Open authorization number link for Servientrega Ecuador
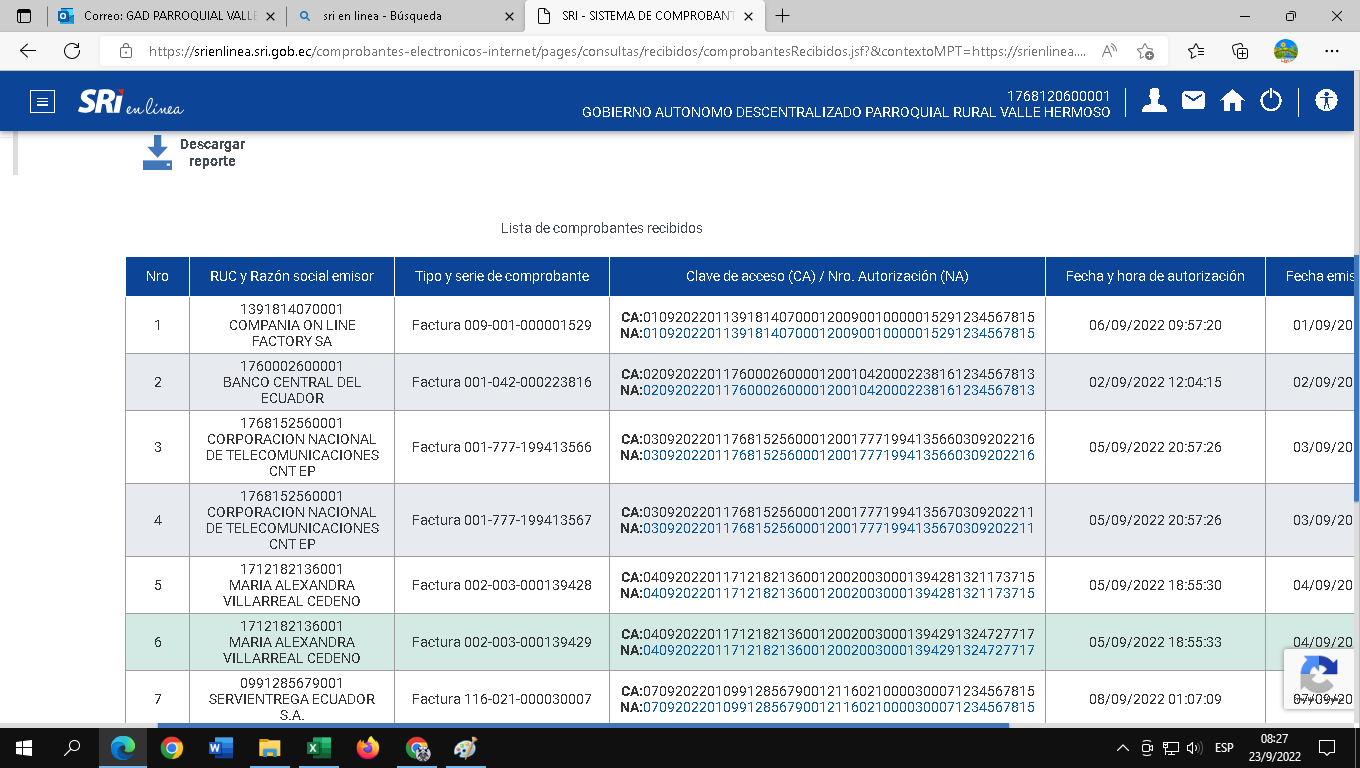This screenshot has height=768, width=1360. [x=838, y=707]
